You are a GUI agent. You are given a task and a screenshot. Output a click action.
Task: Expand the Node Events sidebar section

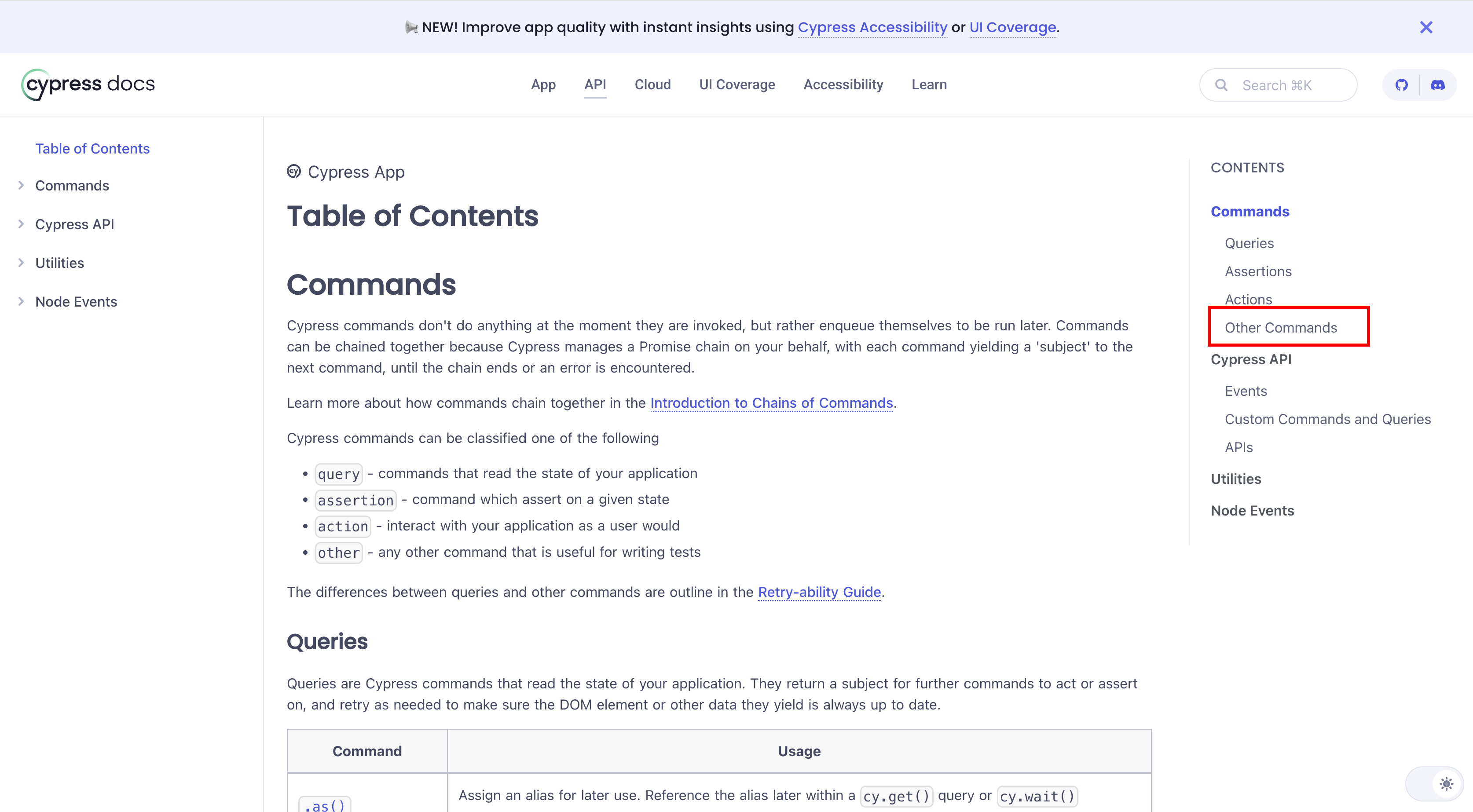[21, 301]
